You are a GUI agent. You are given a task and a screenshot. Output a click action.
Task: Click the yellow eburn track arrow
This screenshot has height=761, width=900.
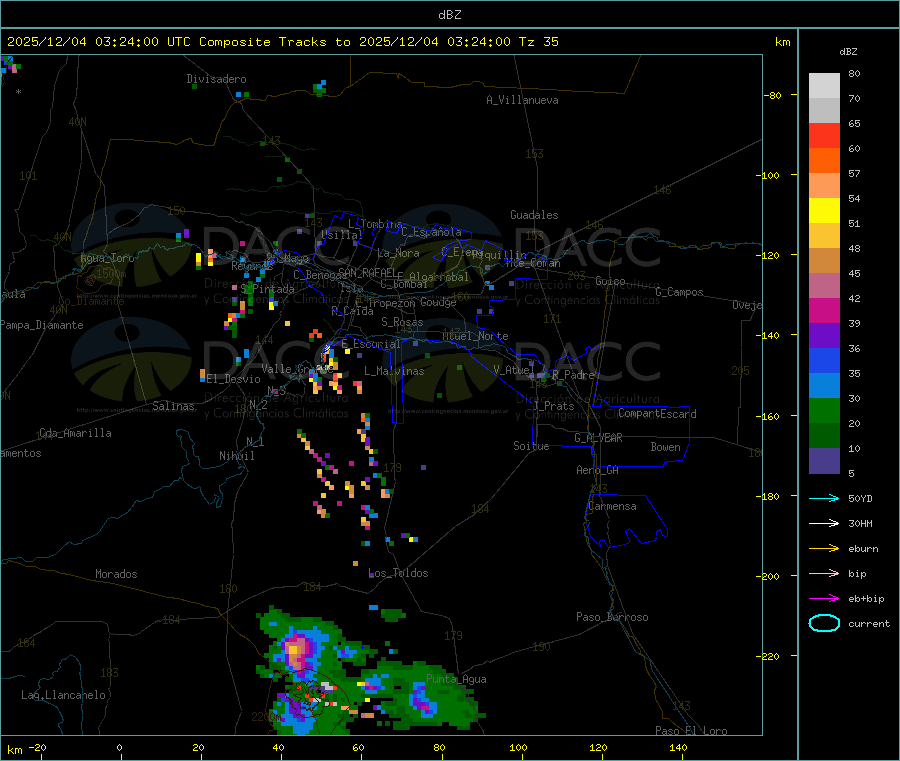824,549
